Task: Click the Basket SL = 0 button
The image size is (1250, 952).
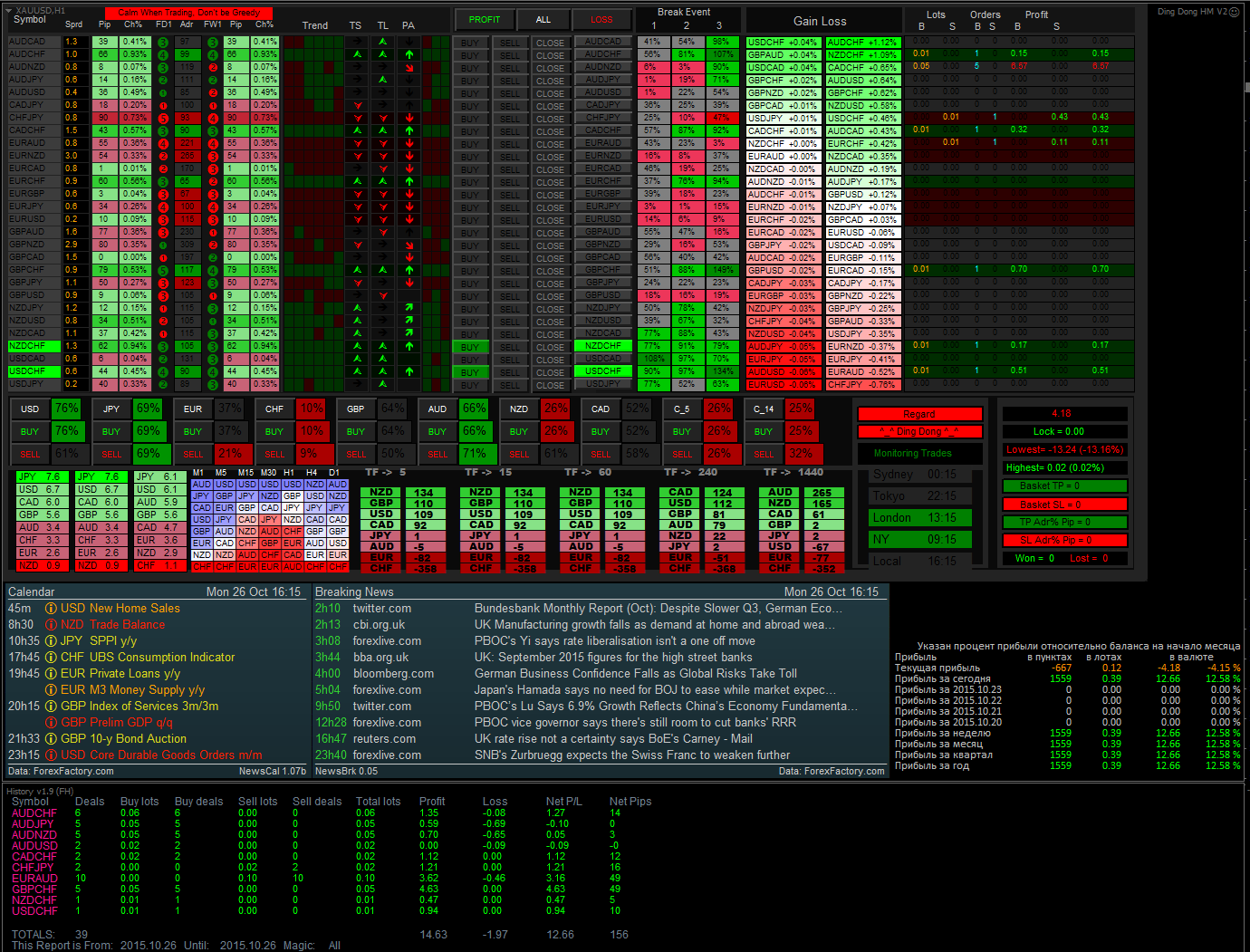Action: [1064, 504]
